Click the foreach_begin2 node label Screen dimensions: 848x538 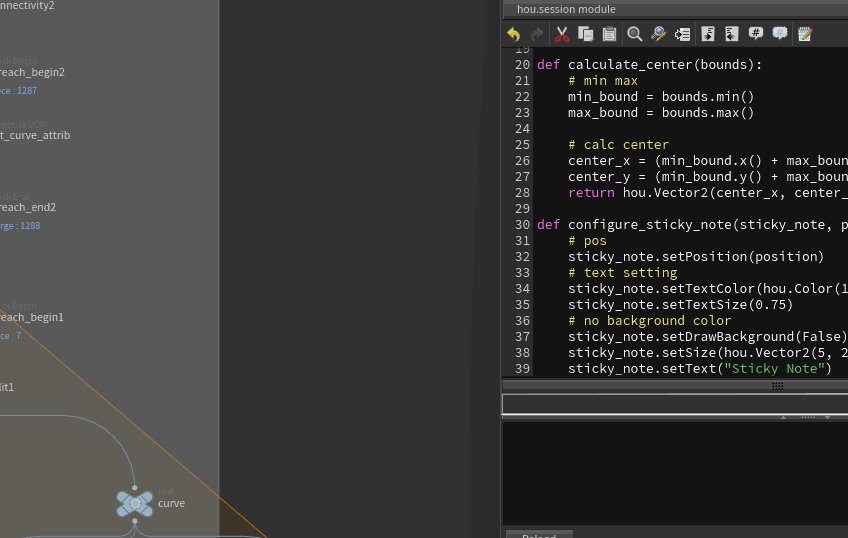click(32, 72)
